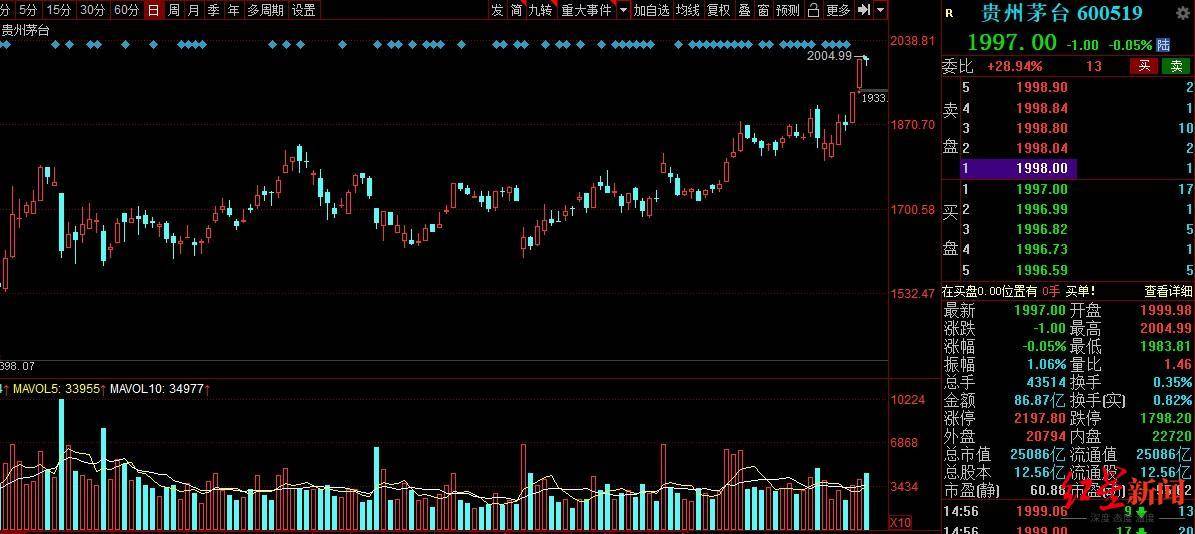
Task: Expand the dropdown arrow after 重大事件
Action: 623,10
